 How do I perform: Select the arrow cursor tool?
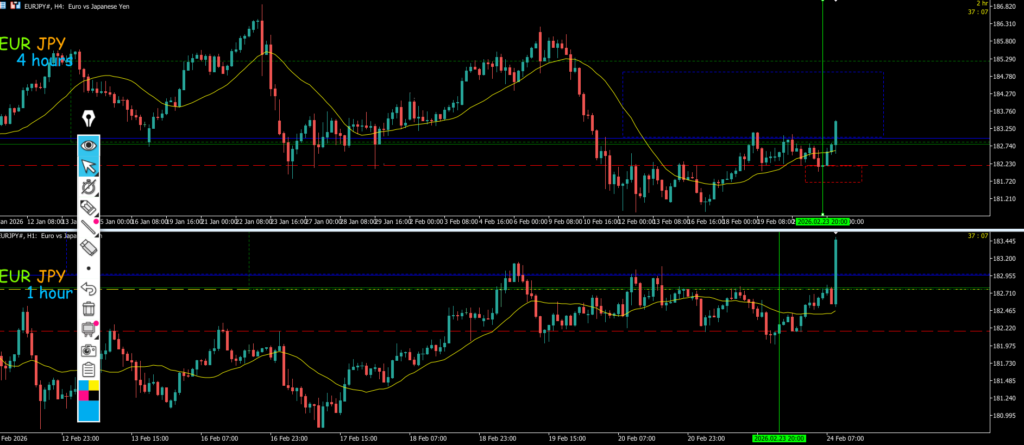(90, 165)
